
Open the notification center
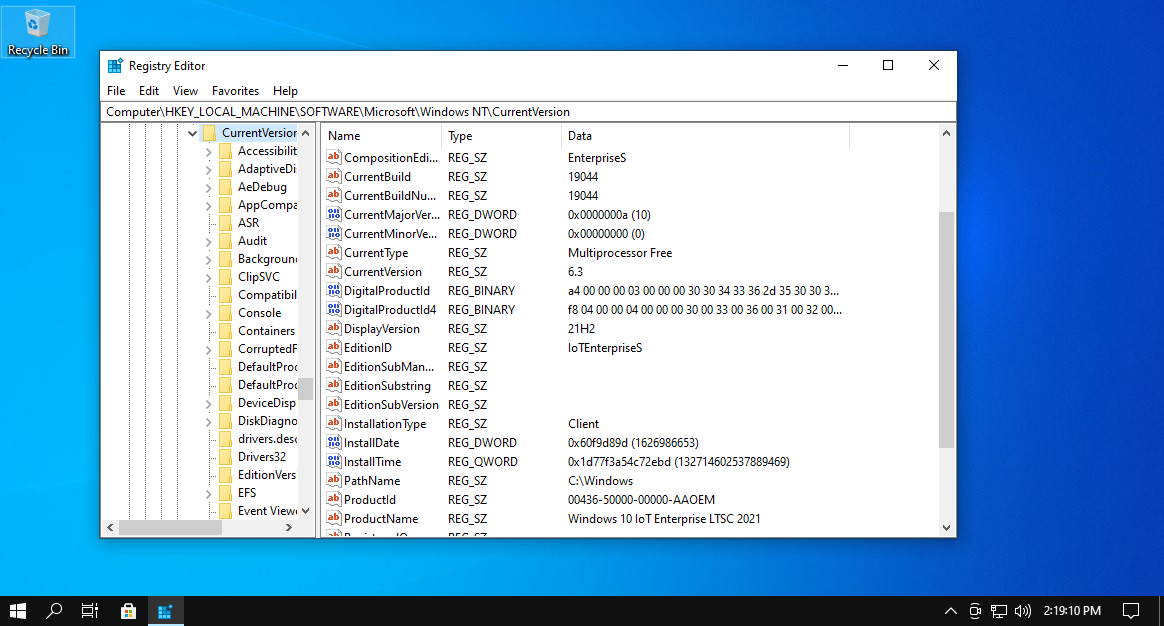tap(1131, 610)
